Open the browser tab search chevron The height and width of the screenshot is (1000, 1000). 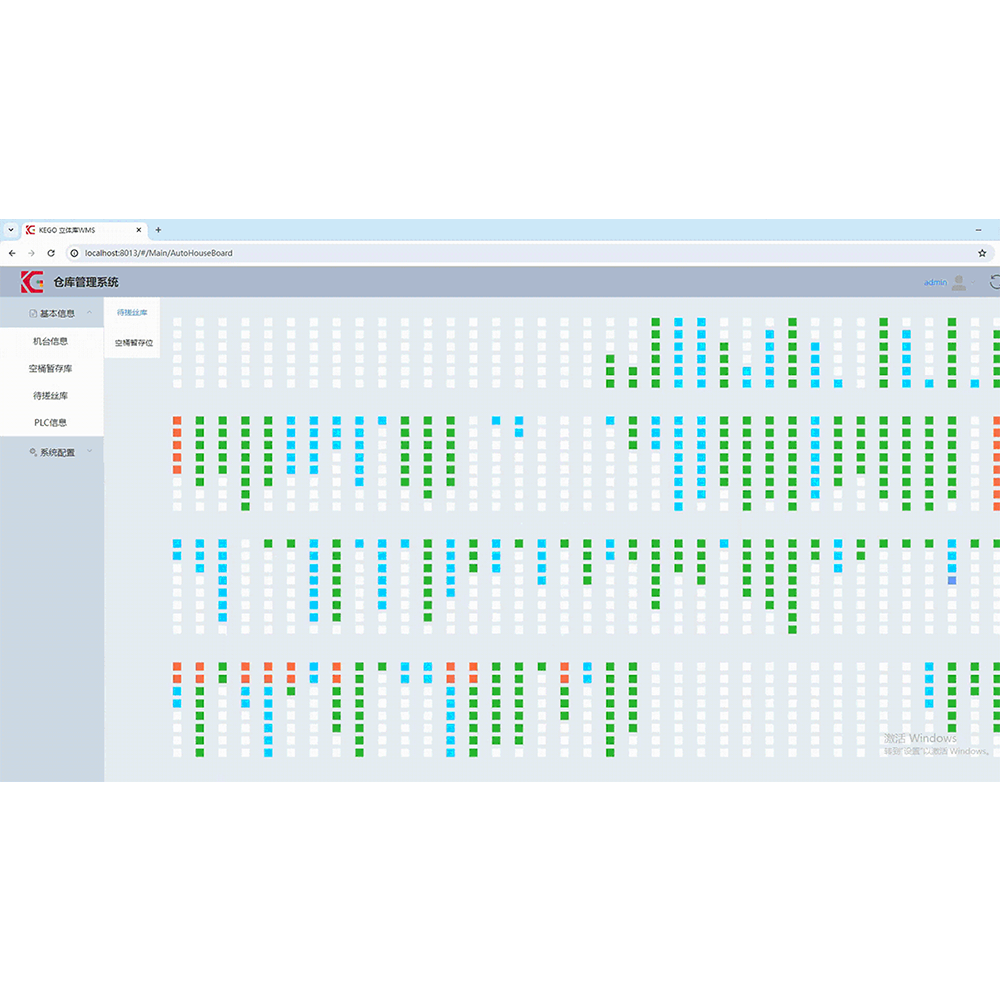click(11, 230)
